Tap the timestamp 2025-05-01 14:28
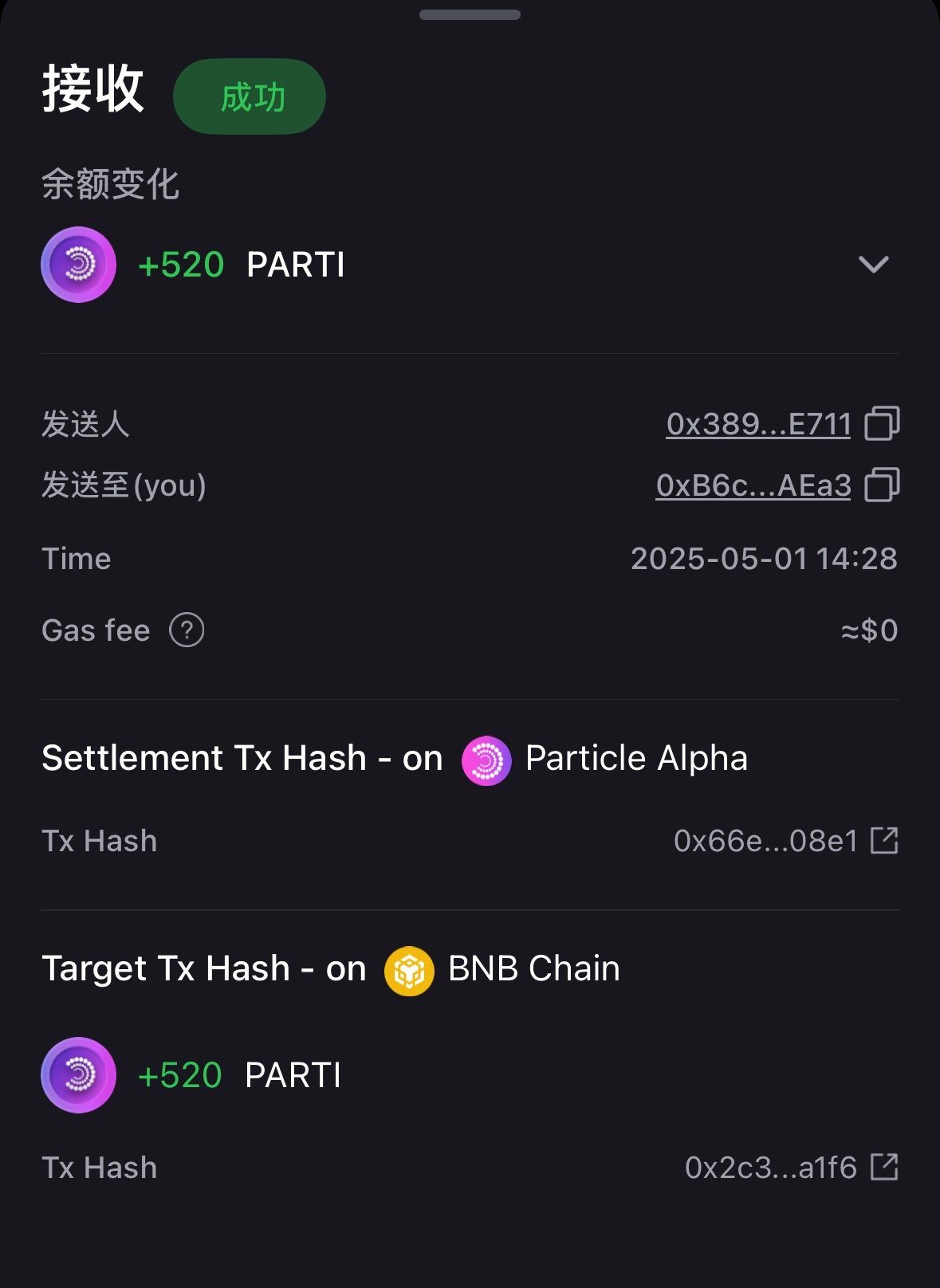 (x=764, y=559)
